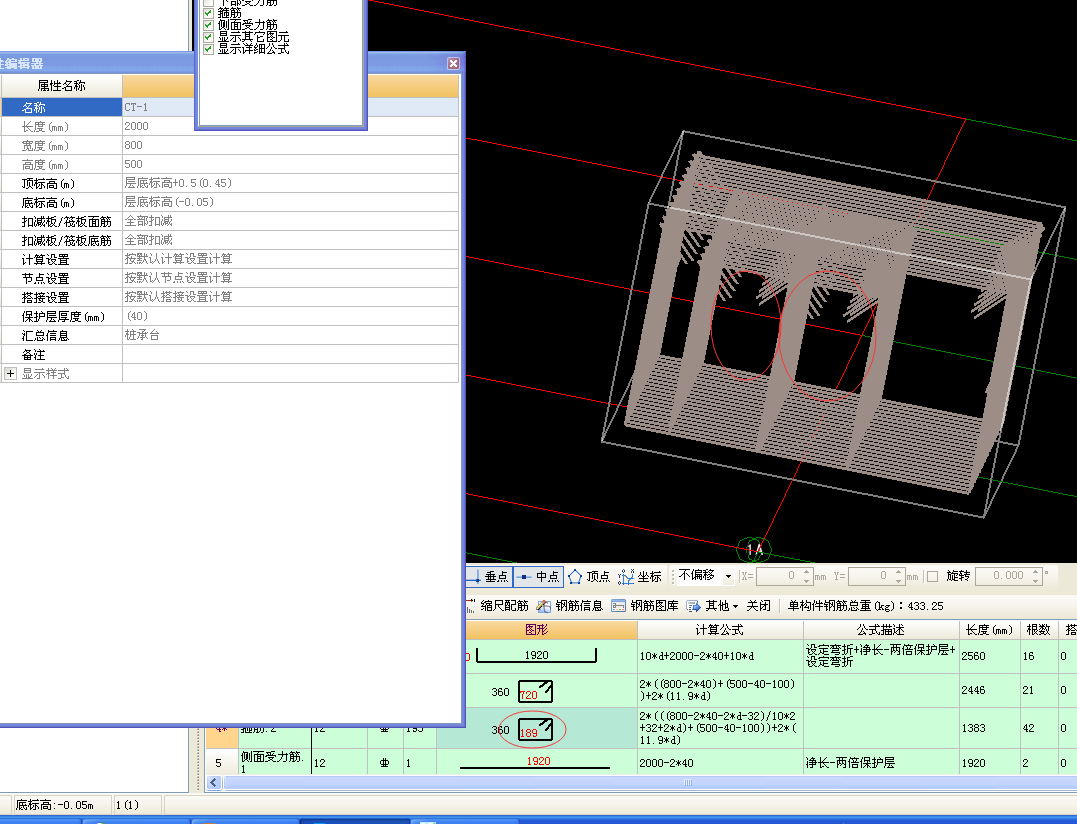The height and width of the screenshot is (824, 1077).
Task: Open 计算设置 property value
Action: click(x=291, y=259)
